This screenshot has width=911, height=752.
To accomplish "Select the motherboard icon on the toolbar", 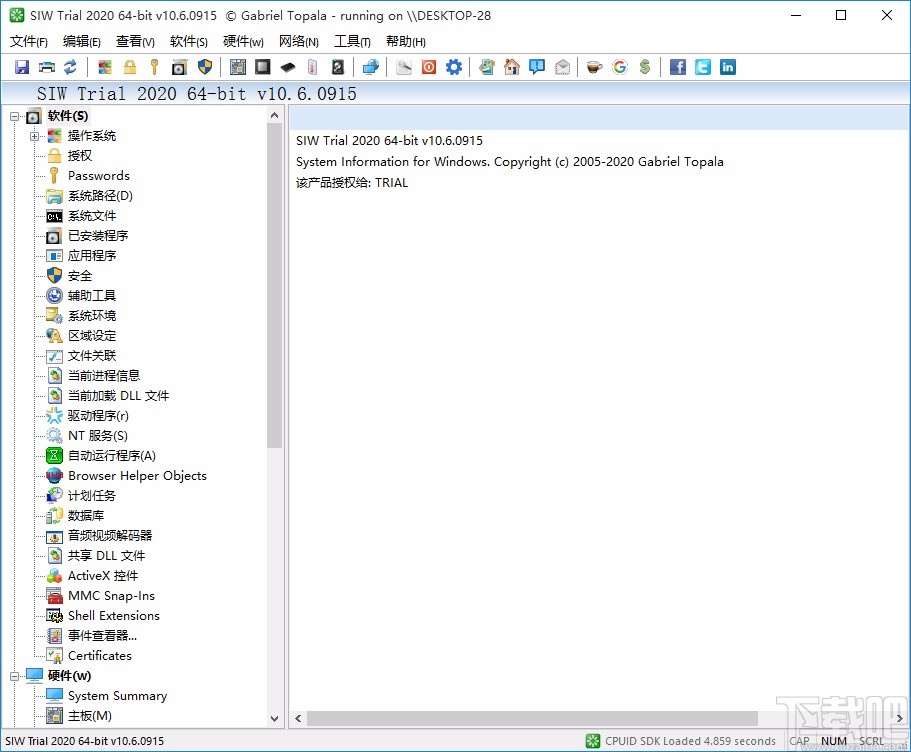I will (x=237, y=66).
